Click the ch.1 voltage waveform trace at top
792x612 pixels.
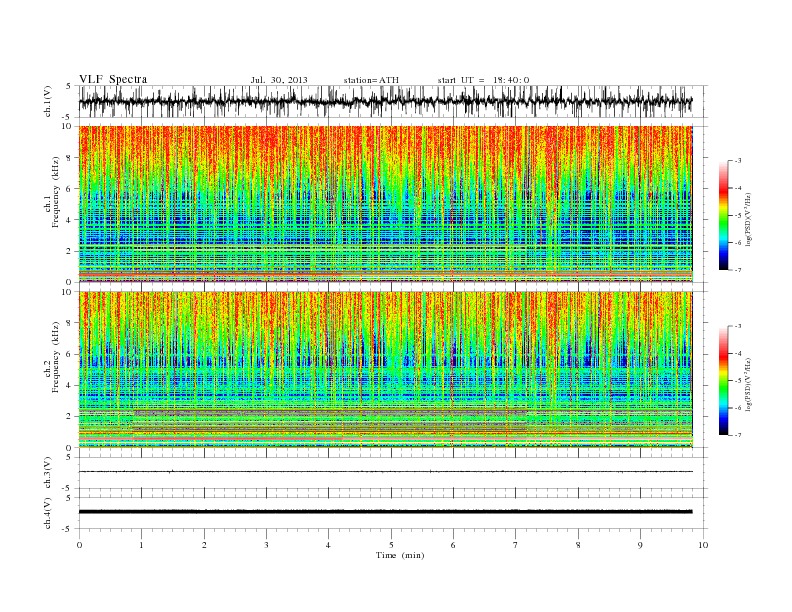(385, 101)
